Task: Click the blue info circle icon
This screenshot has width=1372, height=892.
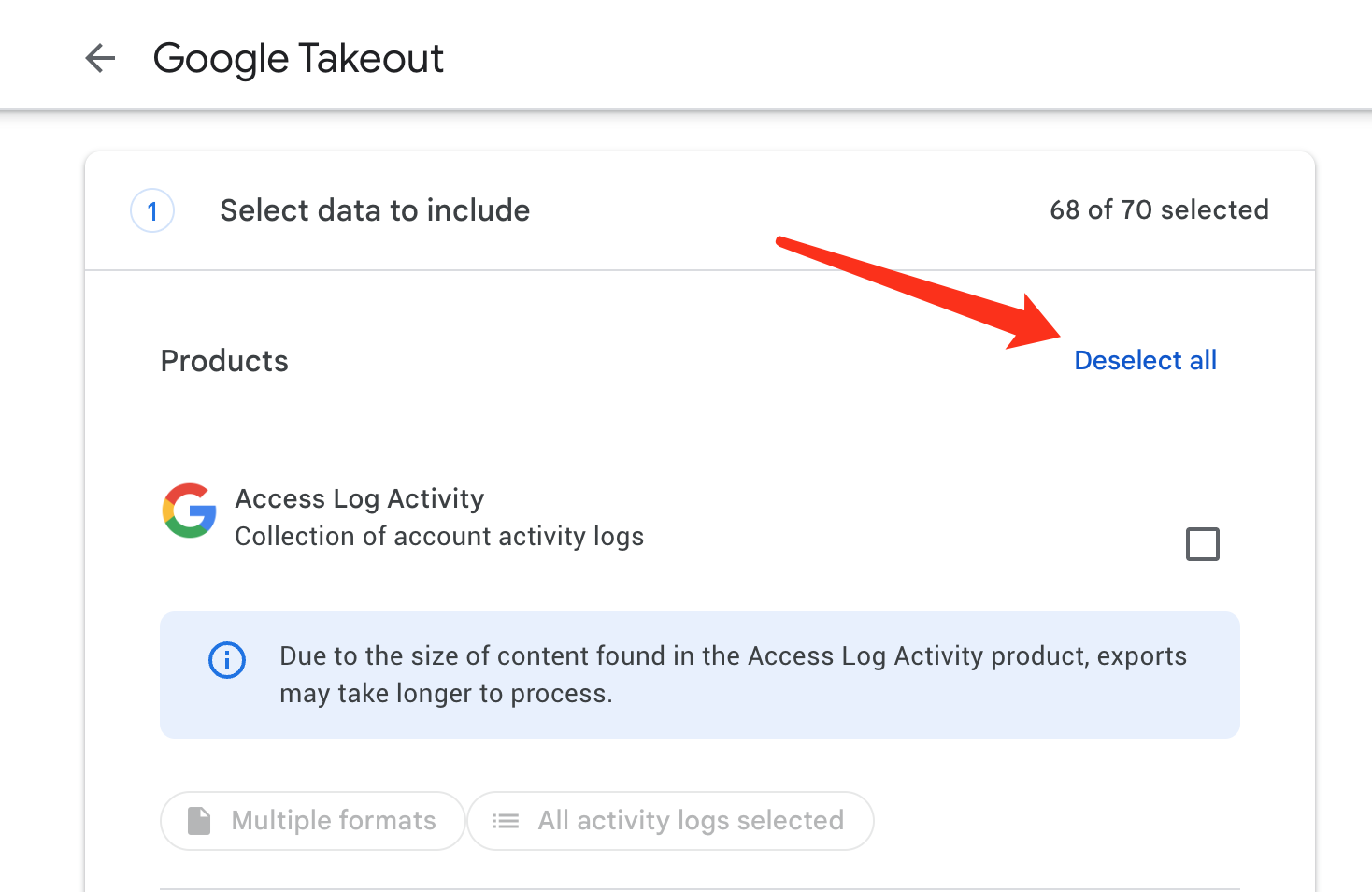Action: click(x=227, y=659)
